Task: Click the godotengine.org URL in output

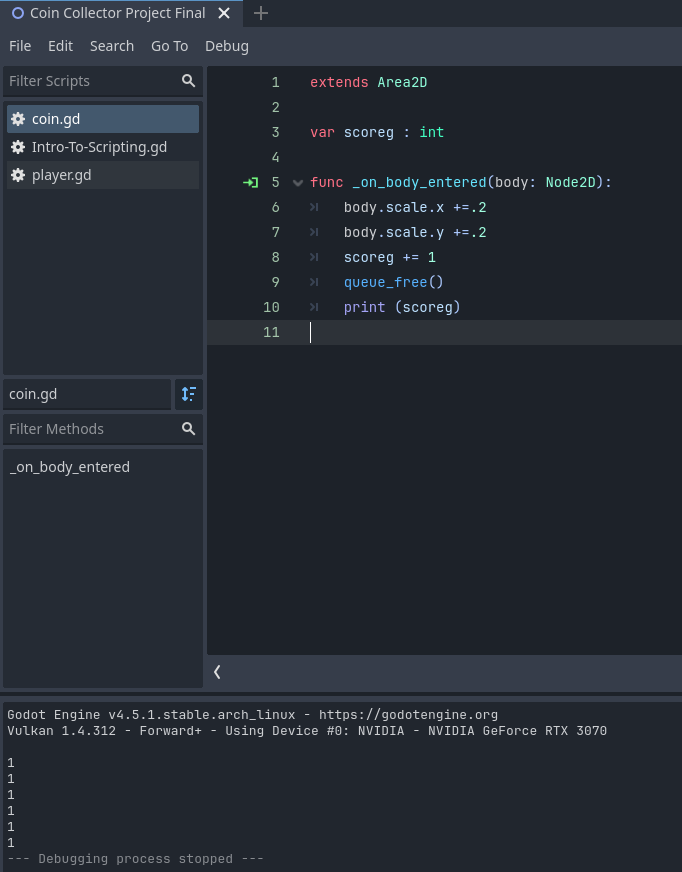Action: pyautogui.click(x=408, y=715)
